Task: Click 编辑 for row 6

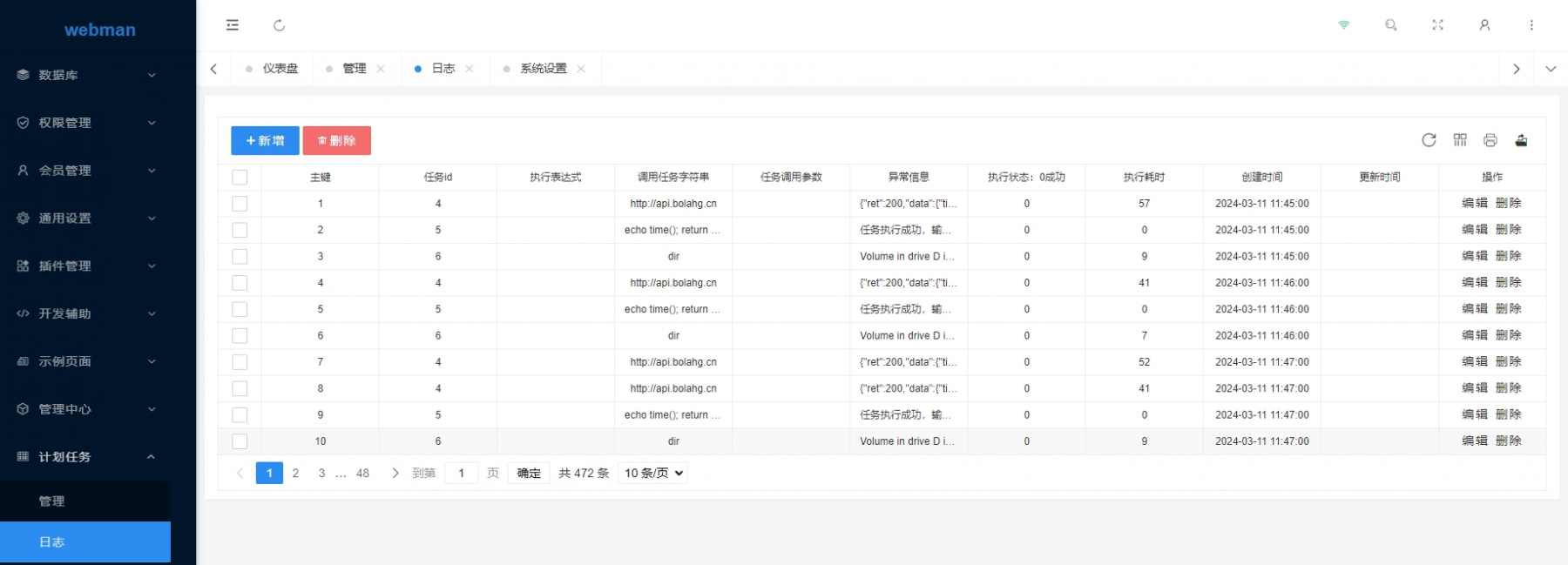Action: [1475, 335]
